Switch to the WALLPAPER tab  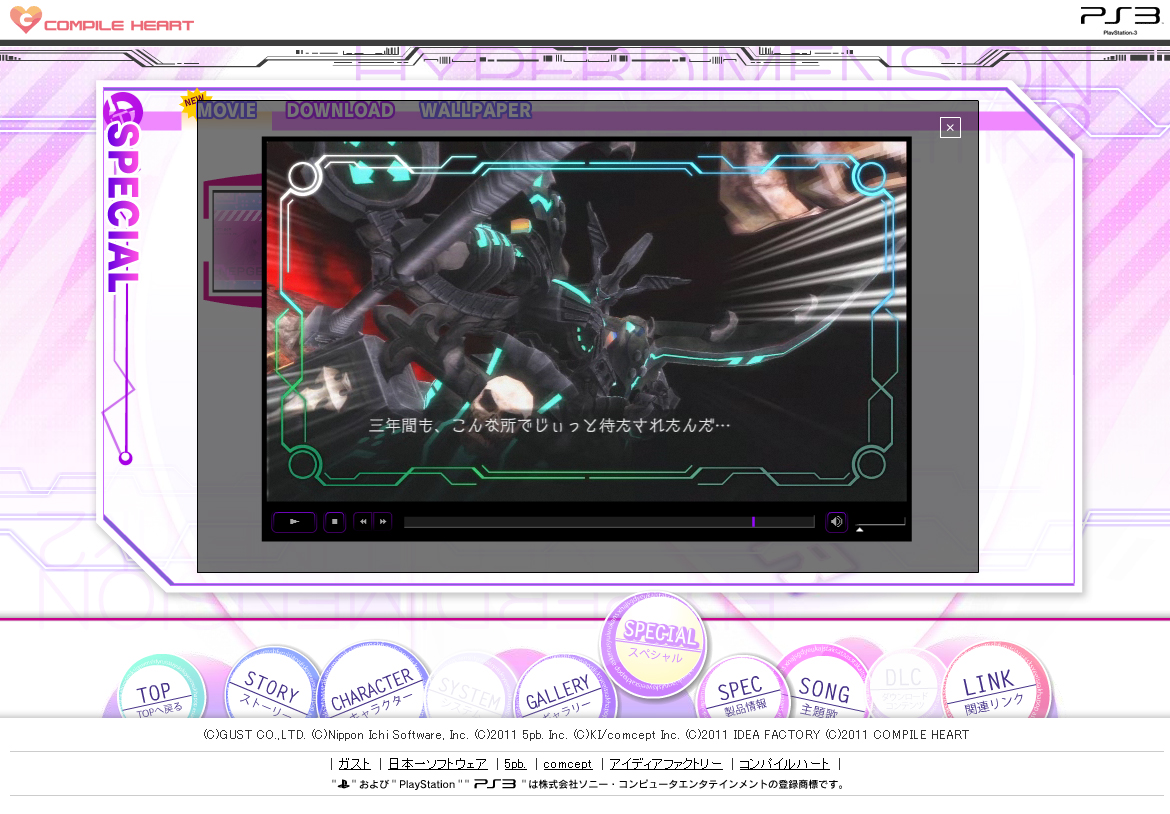[476, 110]
